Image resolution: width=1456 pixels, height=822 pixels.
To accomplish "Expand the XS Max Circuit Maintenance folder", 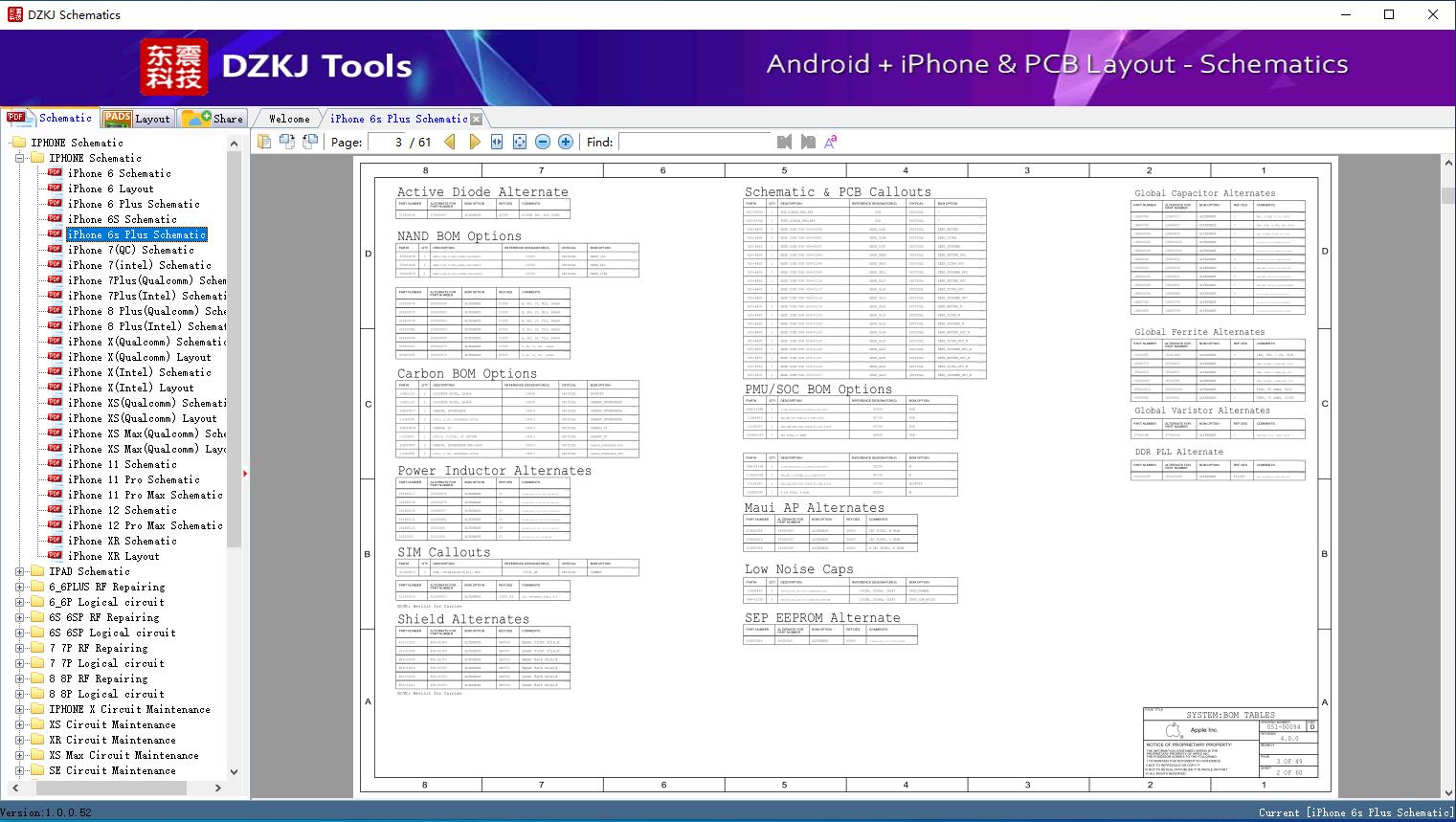I will point(20,755).
